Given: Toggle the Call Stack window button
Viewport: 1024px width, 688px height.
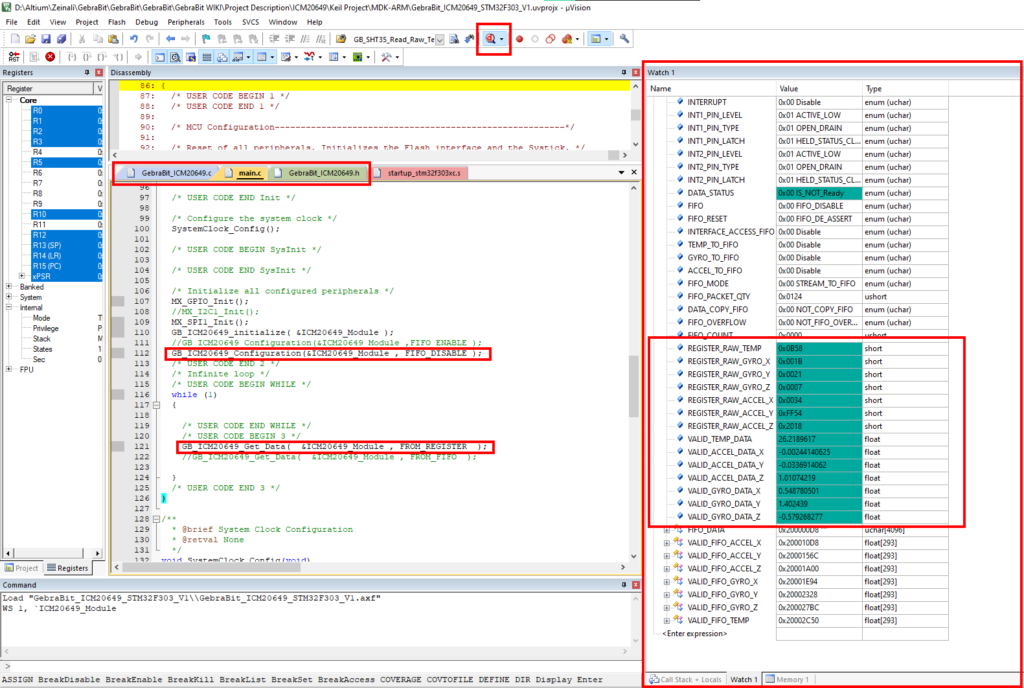Looking at the screenshot, I should click(222, 57).
